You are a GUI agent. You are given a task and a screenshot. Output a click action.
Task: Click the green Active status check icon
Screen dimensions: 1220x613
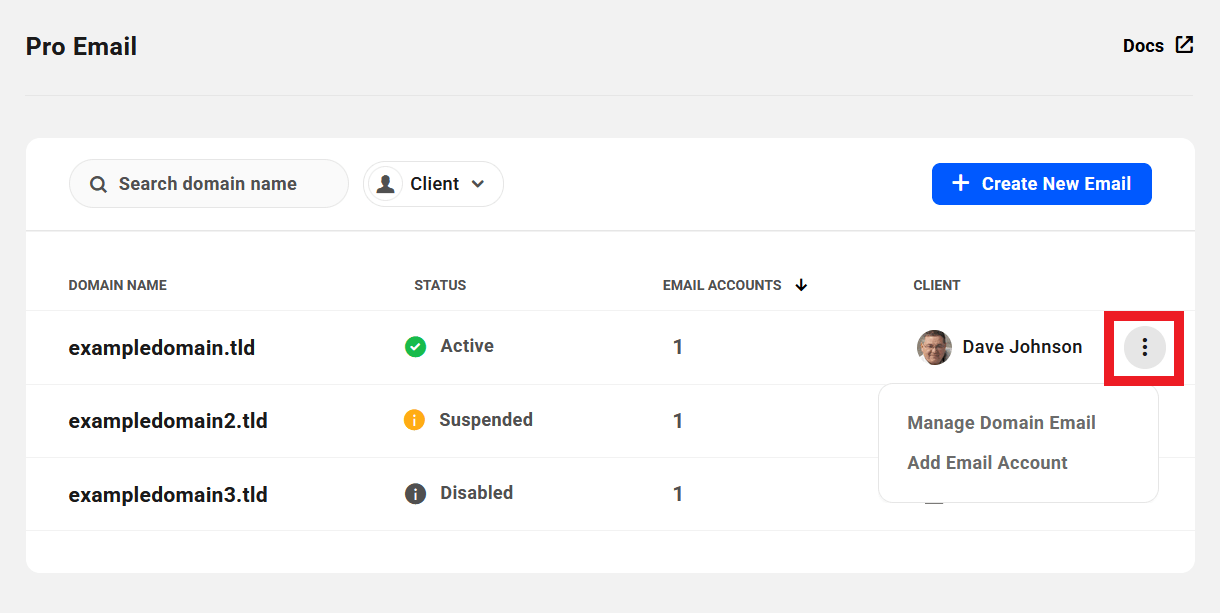click(x=415, y=347)
